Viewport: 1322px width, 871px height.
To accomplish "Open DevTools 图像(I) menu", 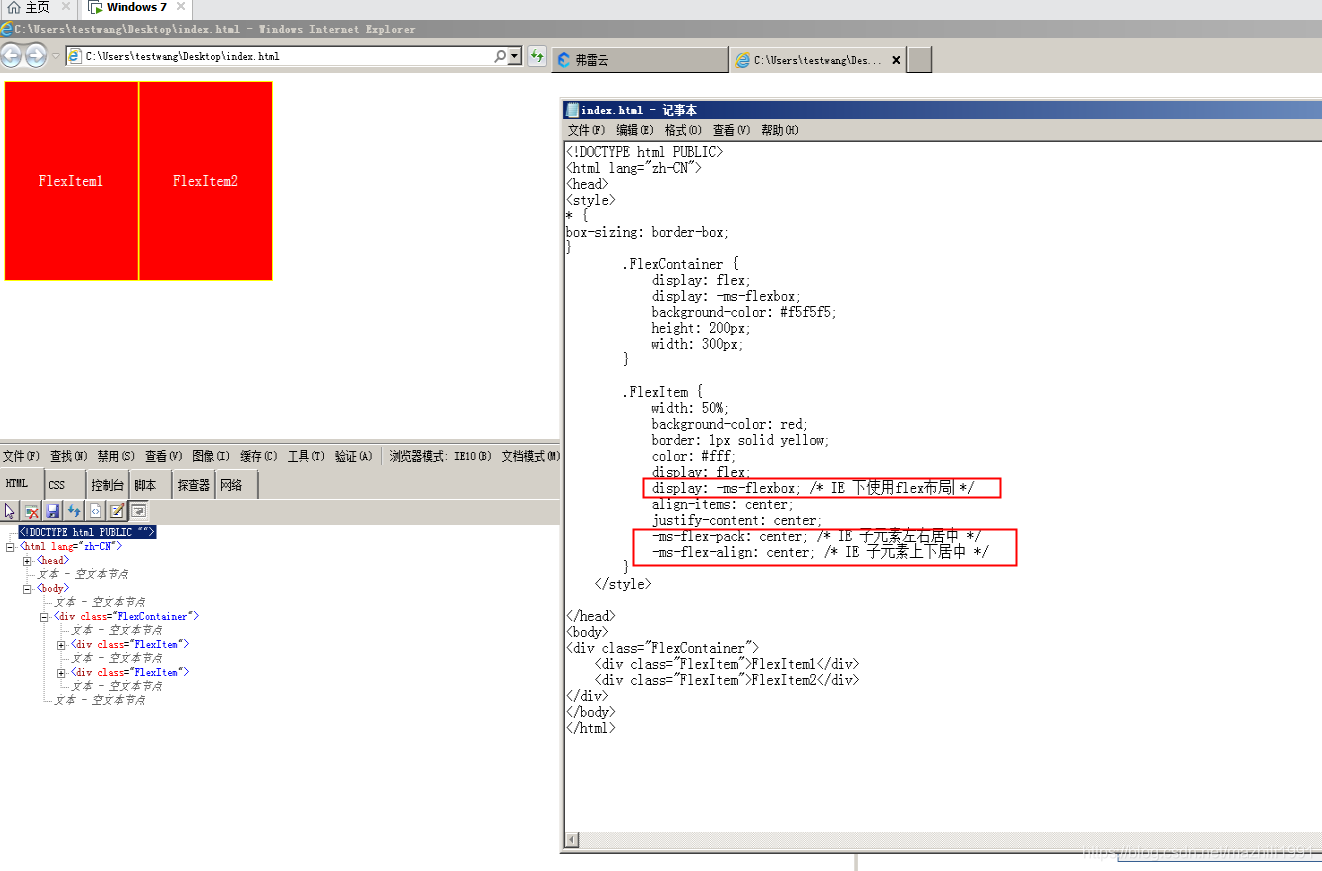I will [x=210, y=456].
